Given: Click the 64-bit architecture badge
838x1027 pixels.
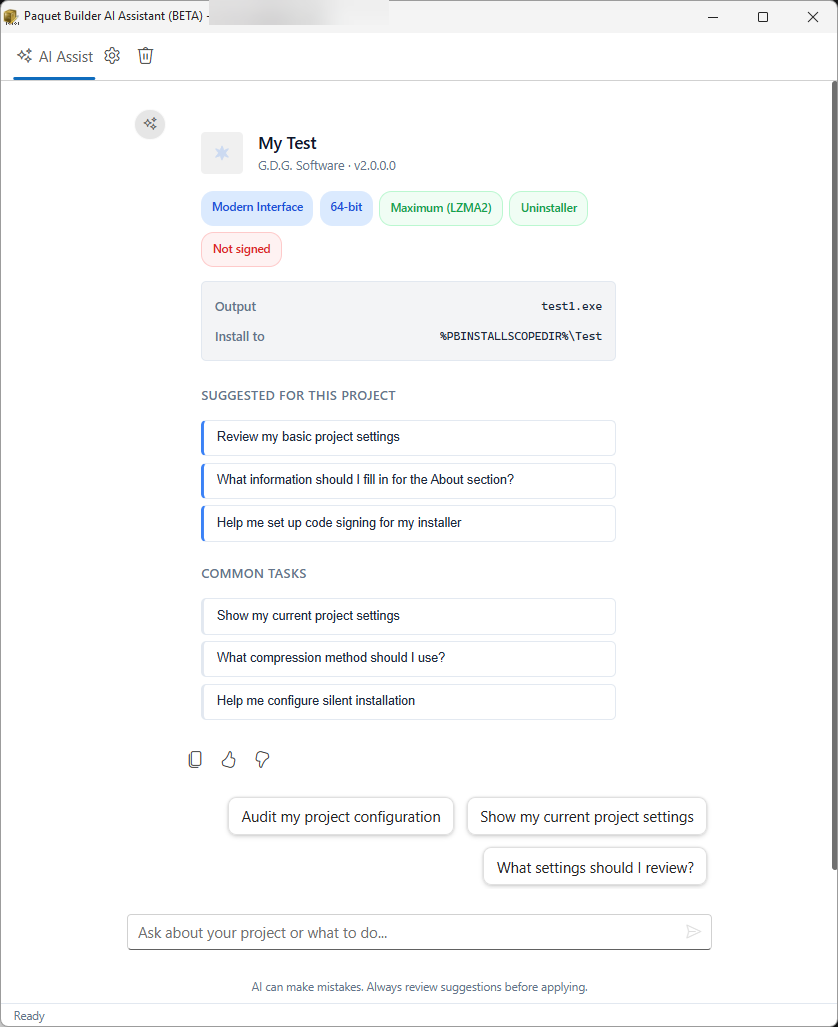Looking at the screenshot, I should (346, 208).
